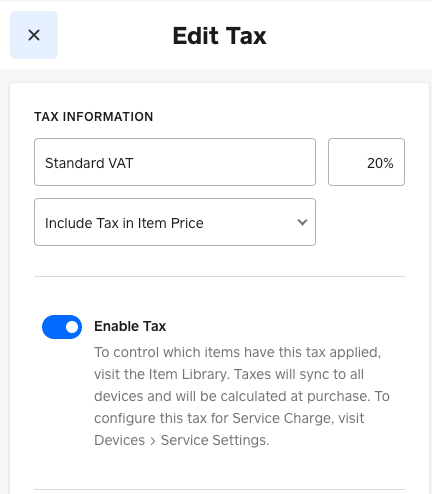Click the Devices word in the description
The height and width of the screenshot is (494, 432).
coord(120,440)
